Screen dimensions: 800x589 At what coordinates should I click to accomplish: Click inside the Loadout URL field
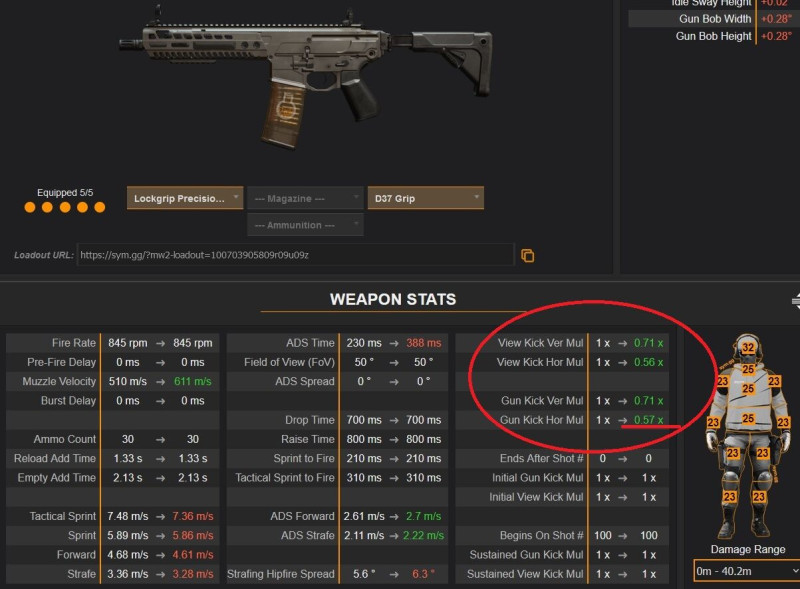pos(295,255)
